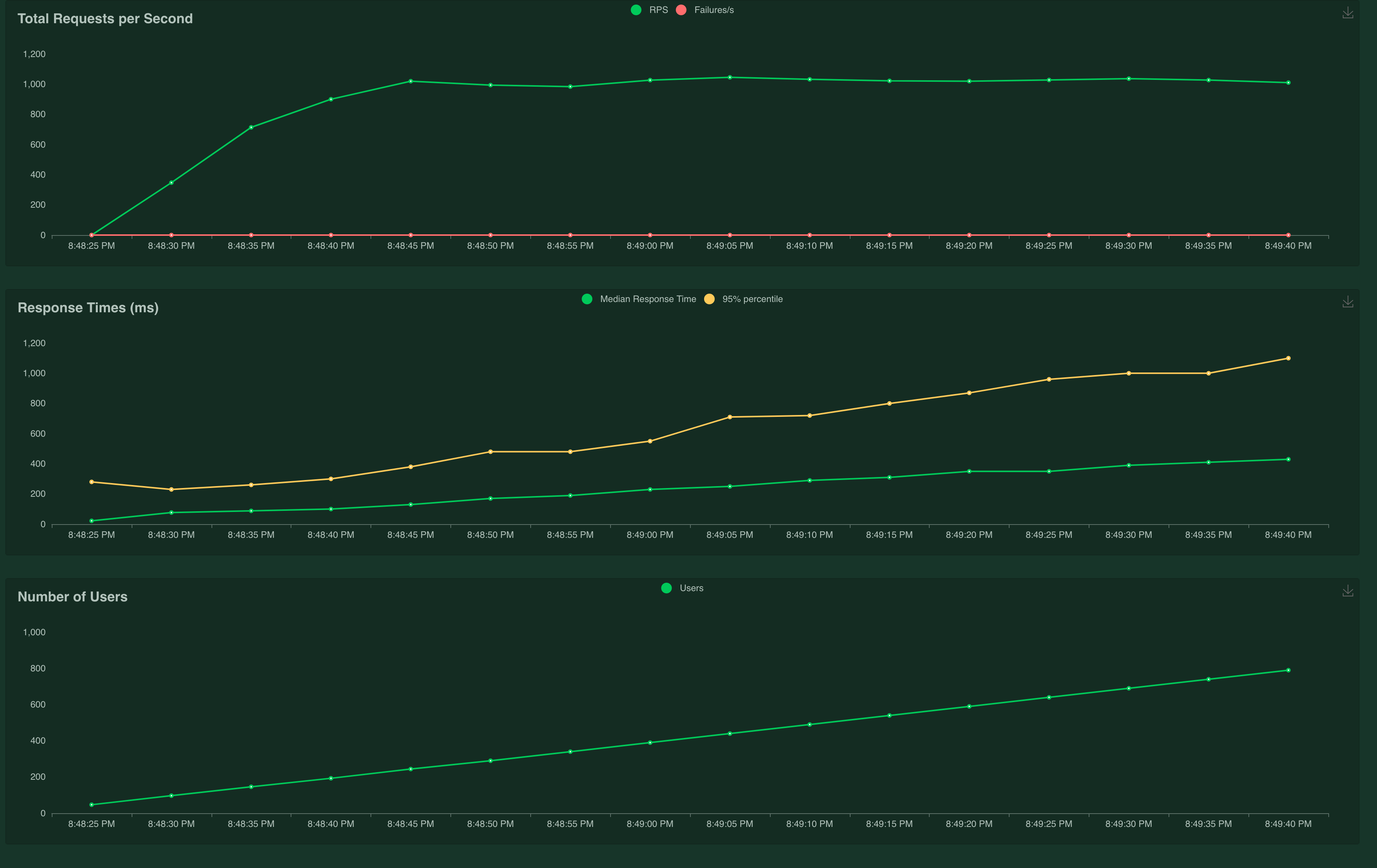The height and width of the screenshot is (868, 1377).
Task: Select last 95% percentile point at 8:49:40 PM
Action: point(1288,359)
